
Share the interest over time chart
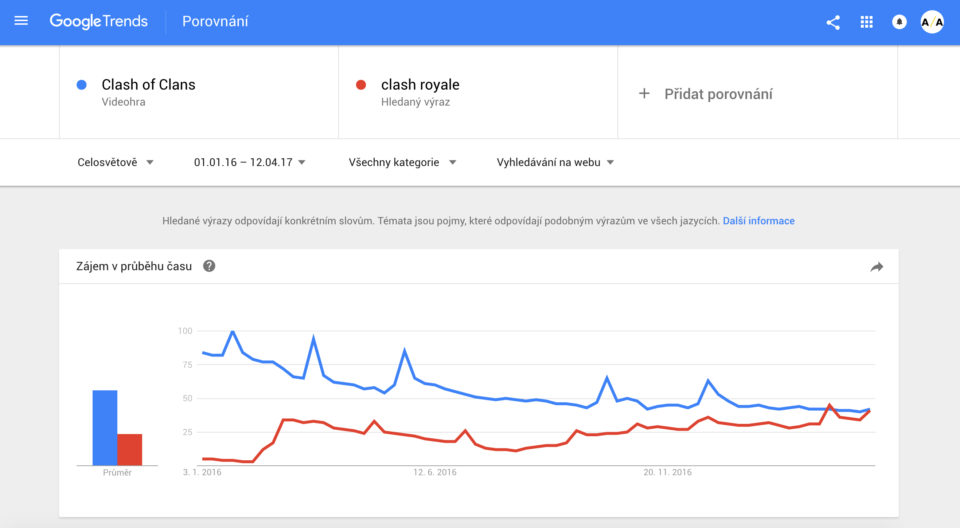(x=877, y=266)
